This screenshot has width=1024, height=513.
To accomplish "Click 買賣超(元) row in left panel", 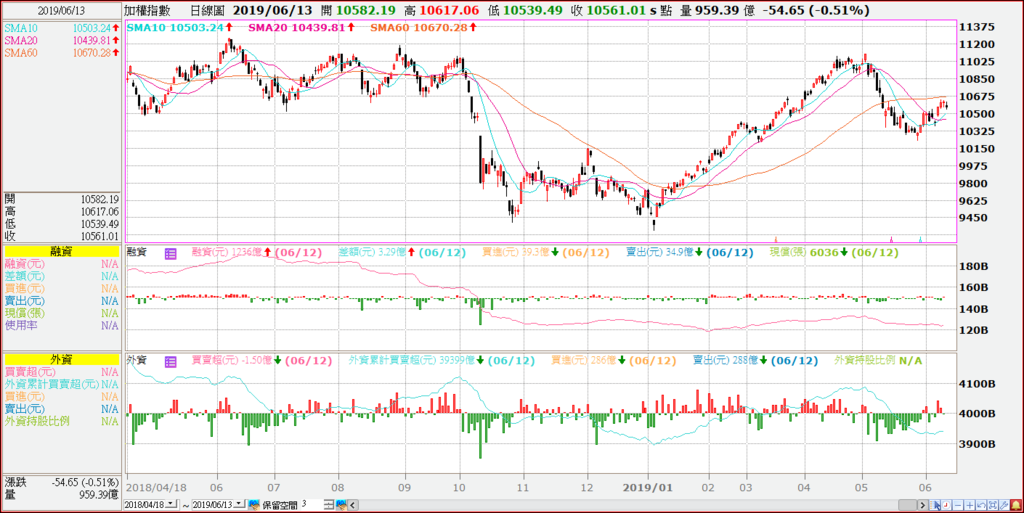I will point(61,371).
